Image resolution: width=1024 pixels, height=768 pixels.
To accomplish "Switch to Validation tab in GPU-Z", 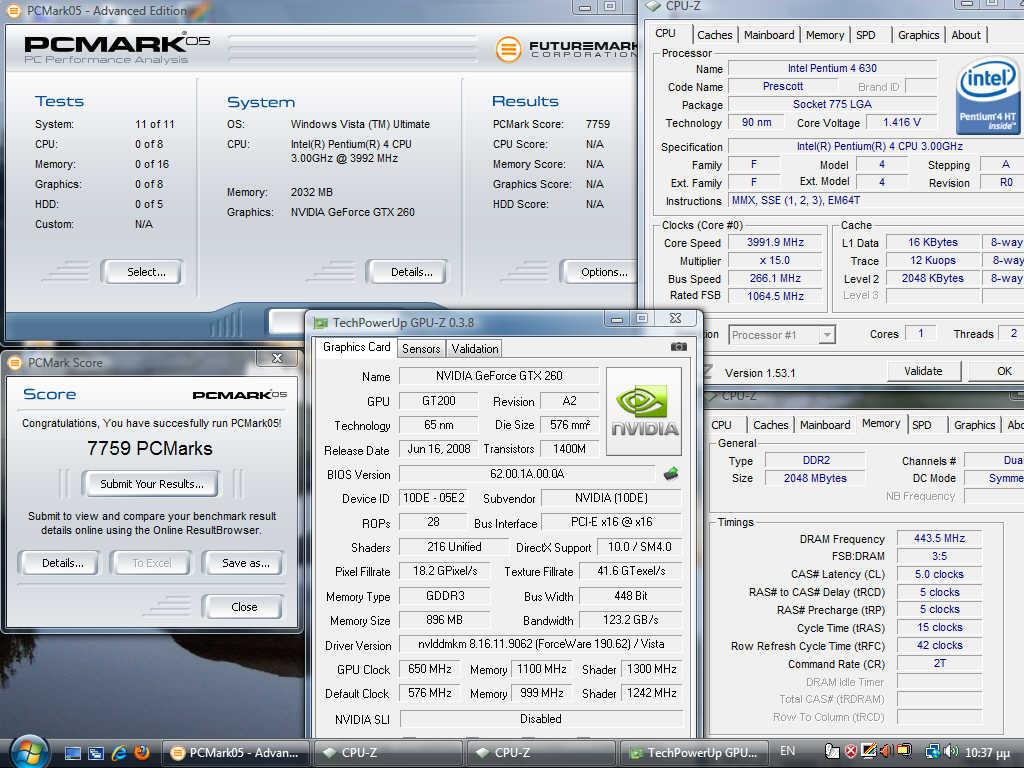I will (475, 349).
